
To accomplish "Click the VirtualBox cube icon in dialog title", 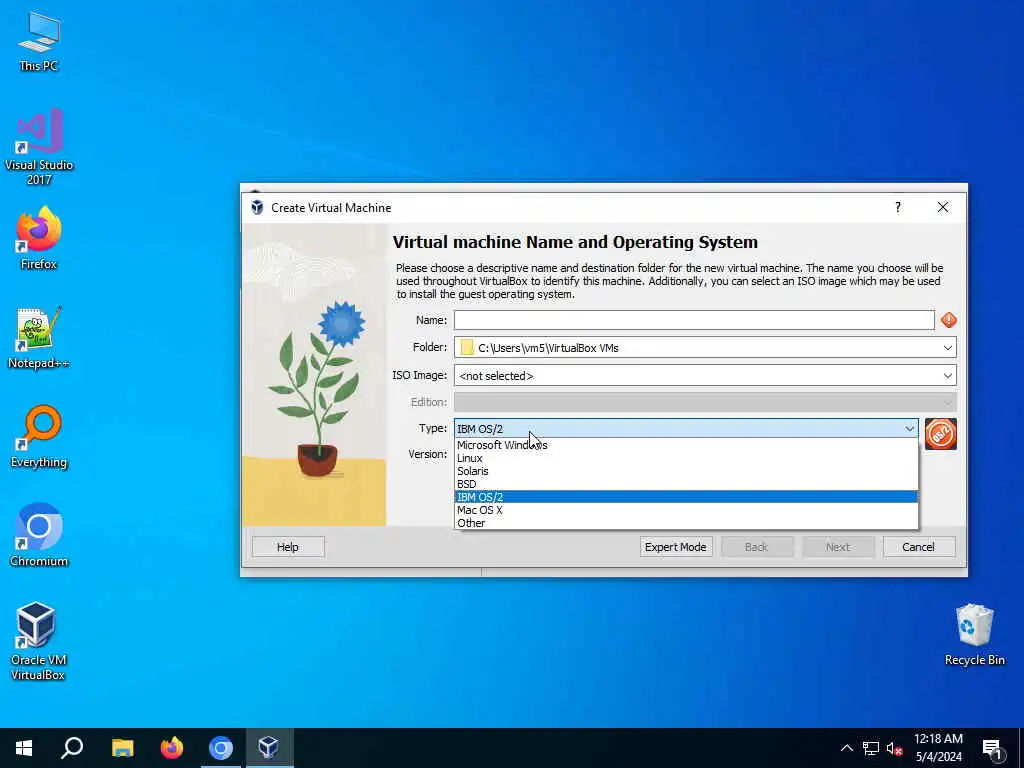I will pos(257,208).
